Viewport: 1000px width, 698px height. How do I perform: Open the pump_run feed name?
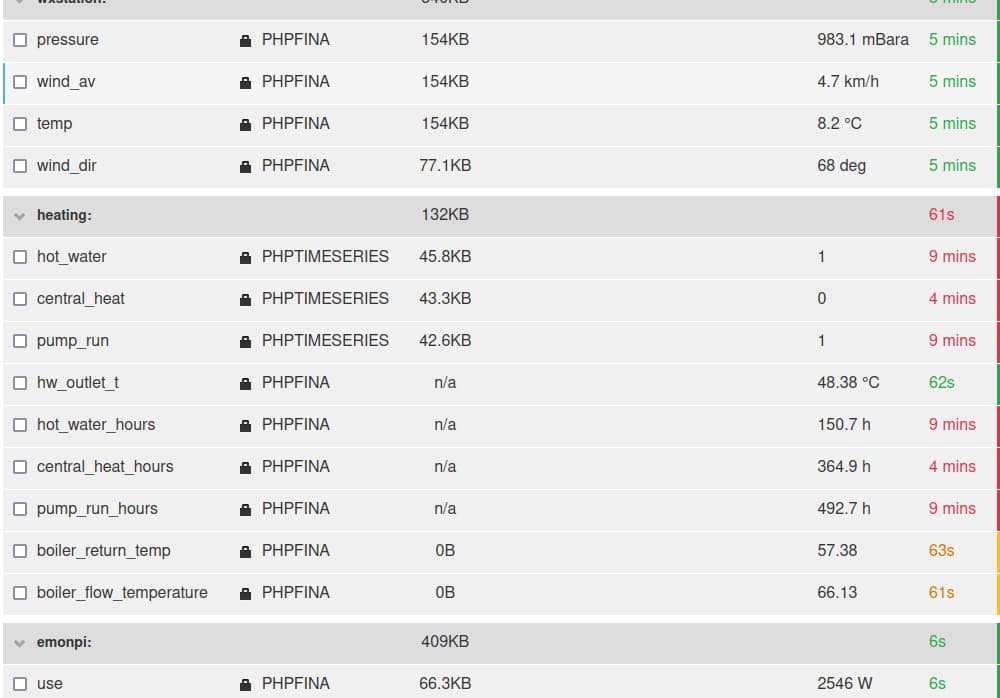73,341
